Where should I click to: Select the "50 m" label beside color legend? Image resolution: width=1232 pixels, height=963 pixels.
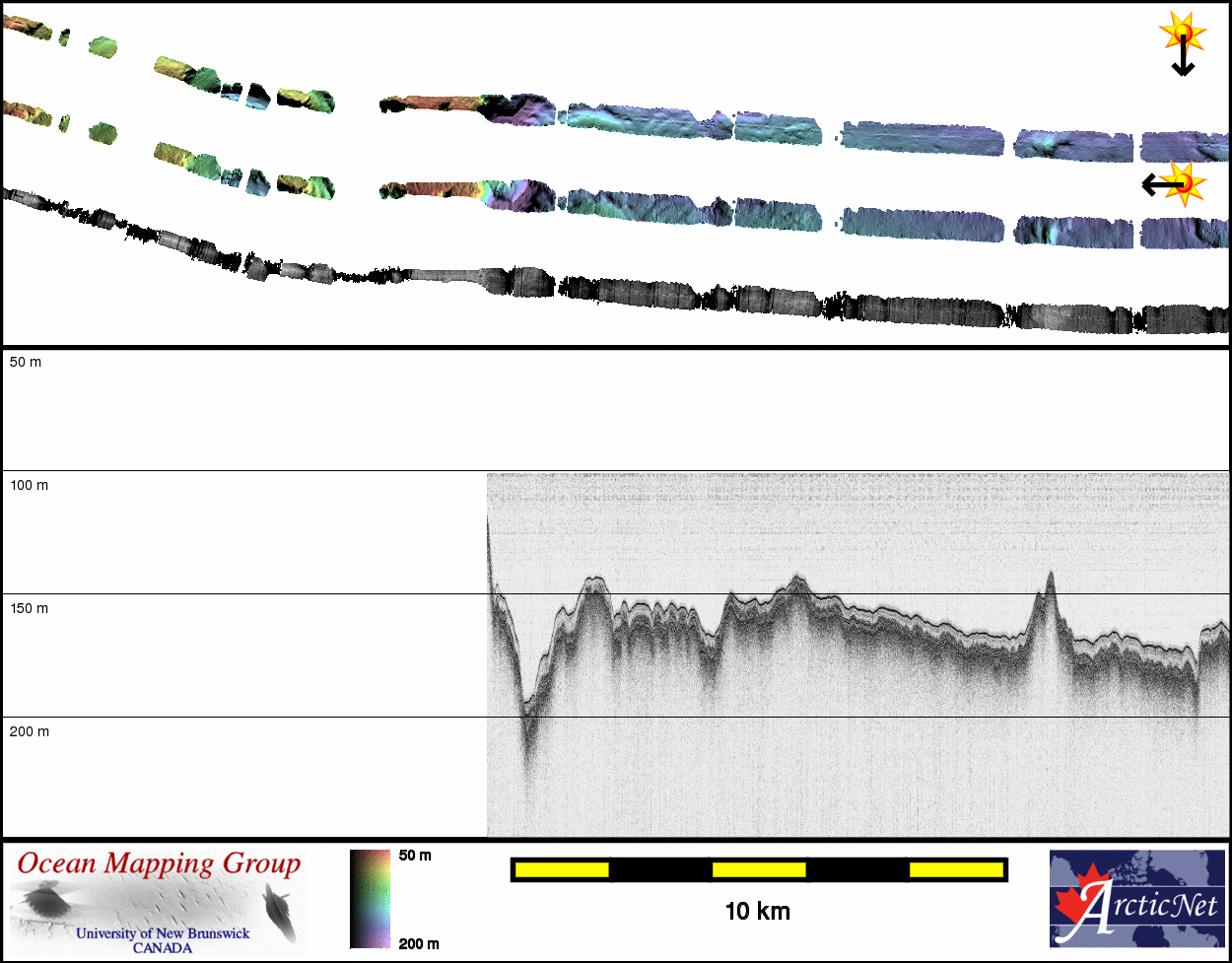tap(415, 856)
